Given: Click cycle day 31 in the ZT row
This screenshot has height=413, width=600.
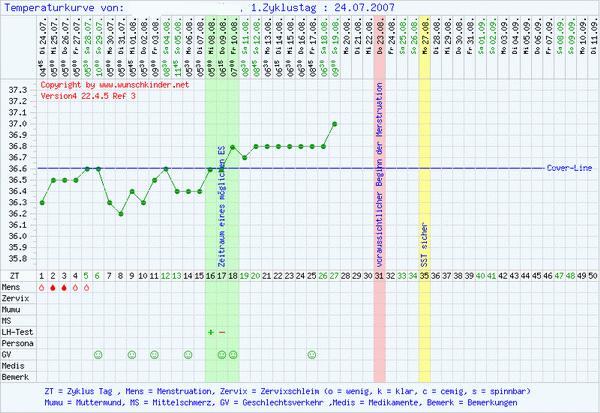Looking at the screenshot, I should tap(379, 274).
